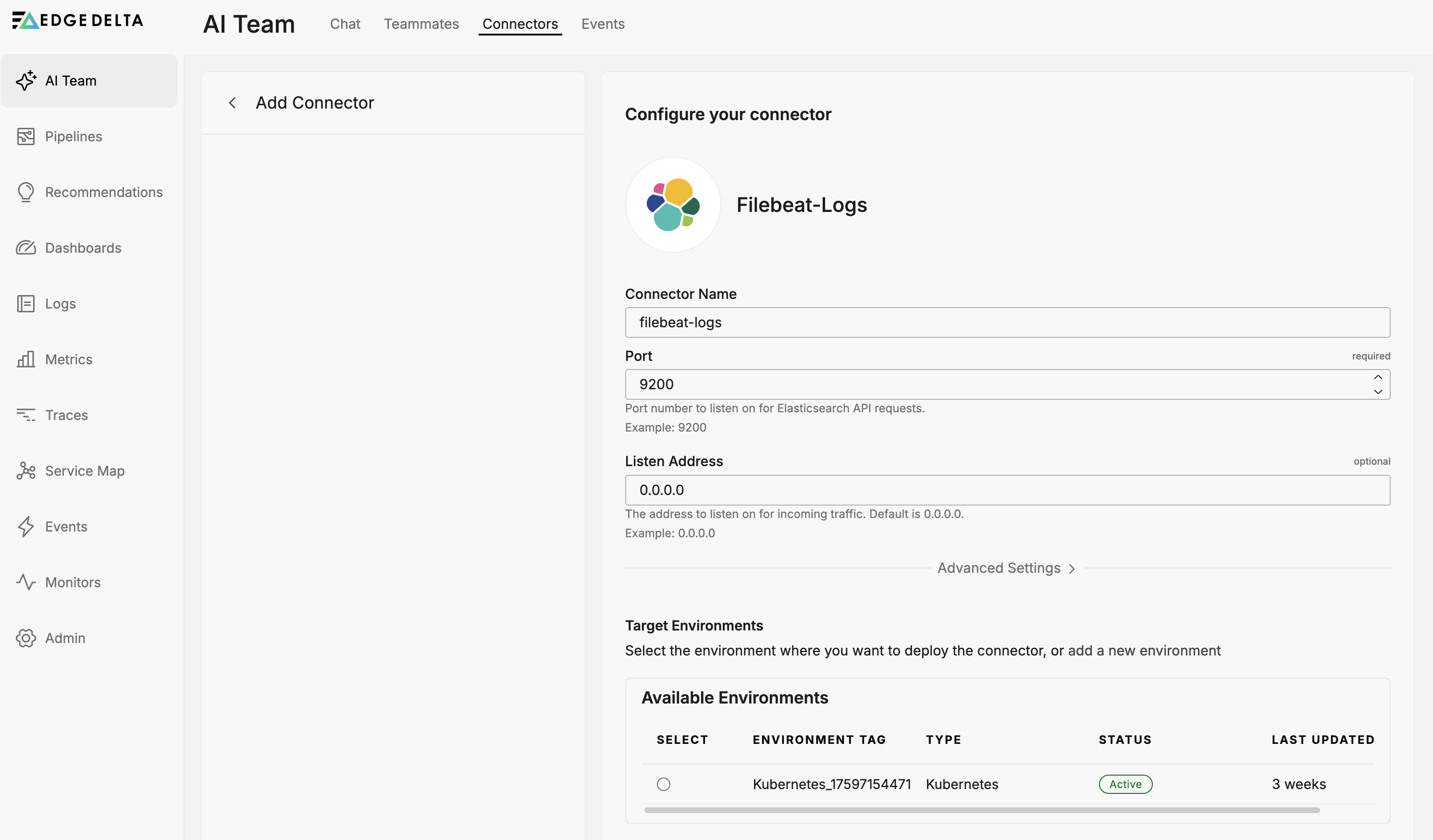Select the AI Team sidebar entry
The image size is (1433, 840).
point(71,80)
